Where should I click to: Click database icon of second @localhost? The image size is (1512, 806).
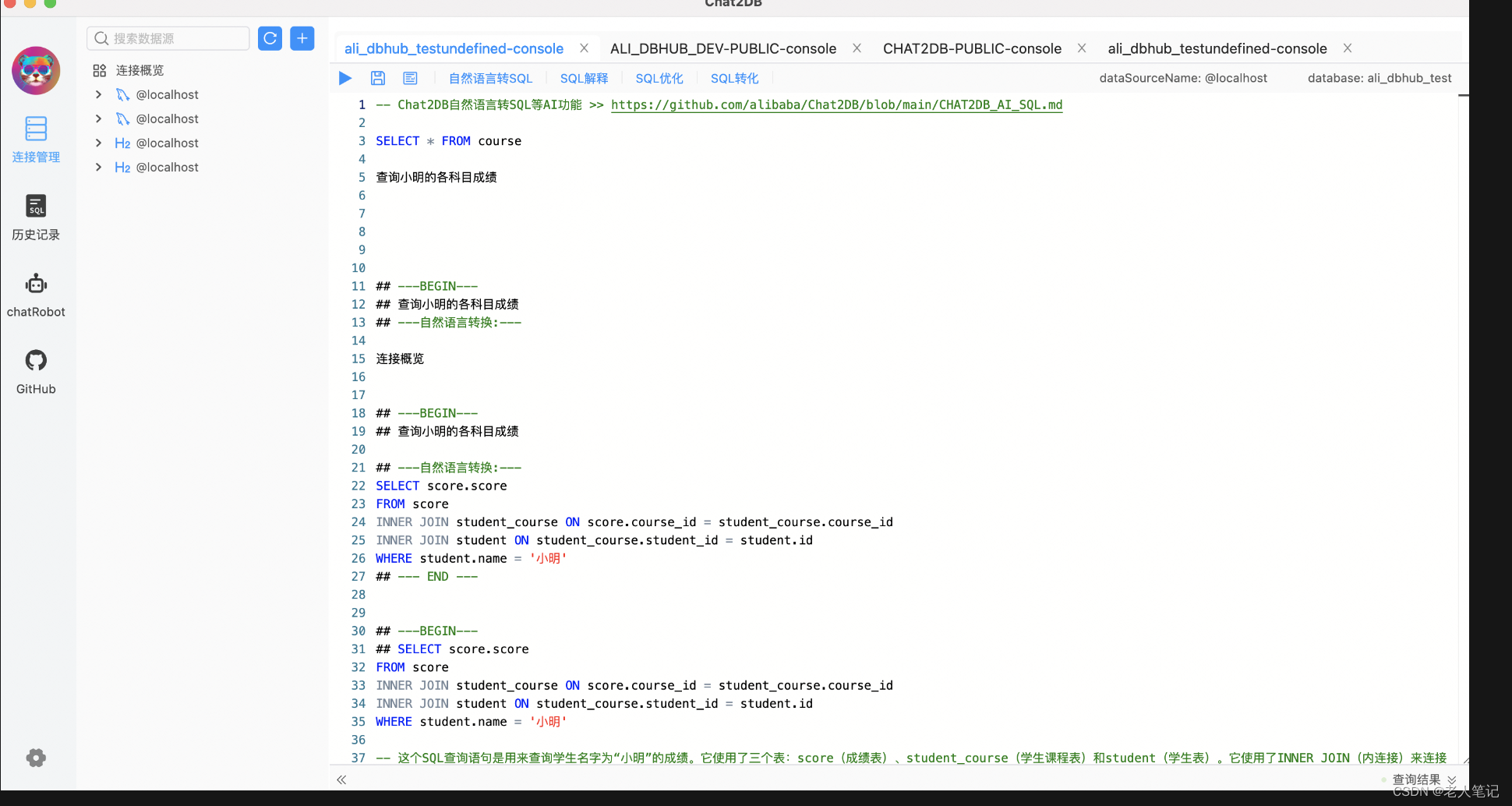click(122, 118)
